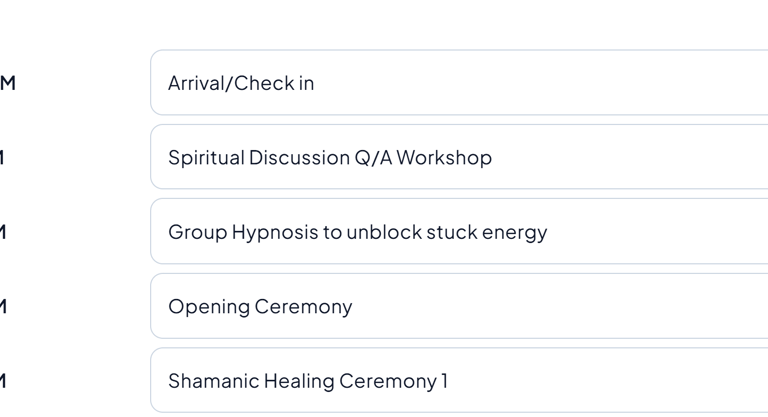
Task: Select the Group Hypnosis activity field
Action: 460,232
